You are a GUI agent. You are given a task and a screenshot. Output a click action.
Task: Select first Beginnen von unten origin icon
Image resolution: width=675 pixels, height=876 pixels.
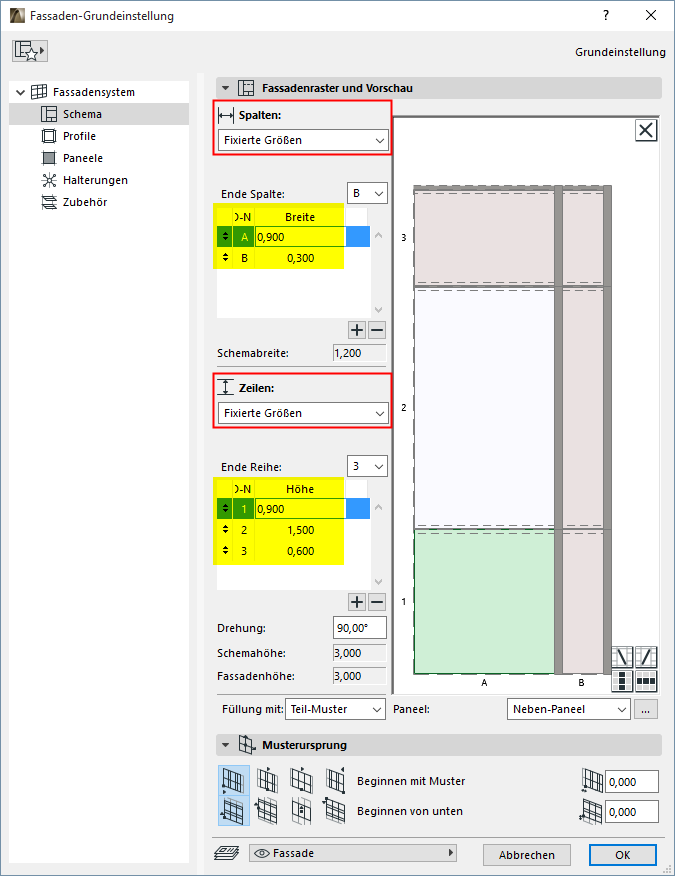click(x=234, y=811)
